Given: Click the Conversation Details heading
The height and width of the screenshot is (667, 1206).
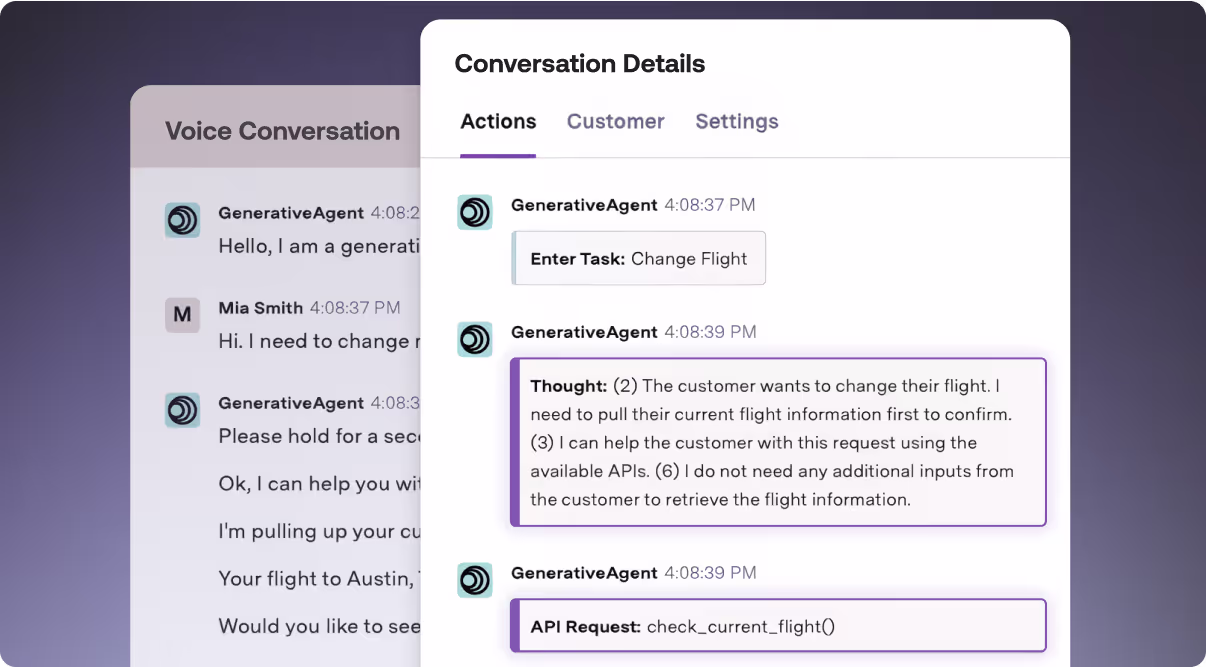Looking at the screenshot, I should pos(580,63).
